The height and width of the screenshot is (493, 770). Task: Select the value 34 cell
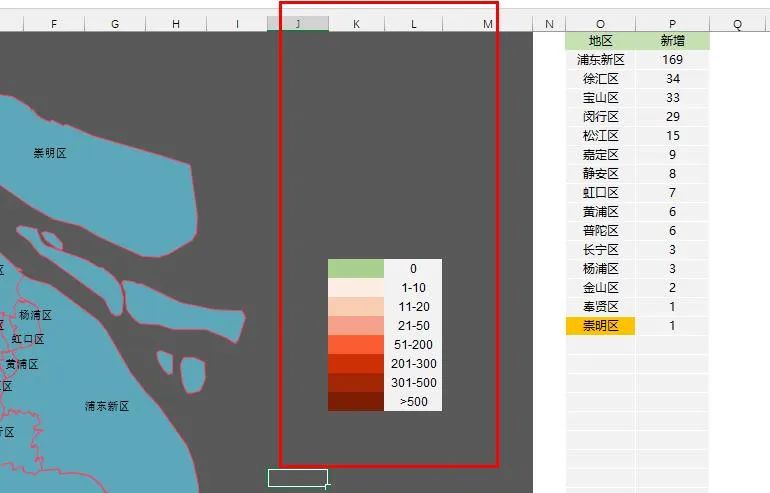click(x=672, y=79)
